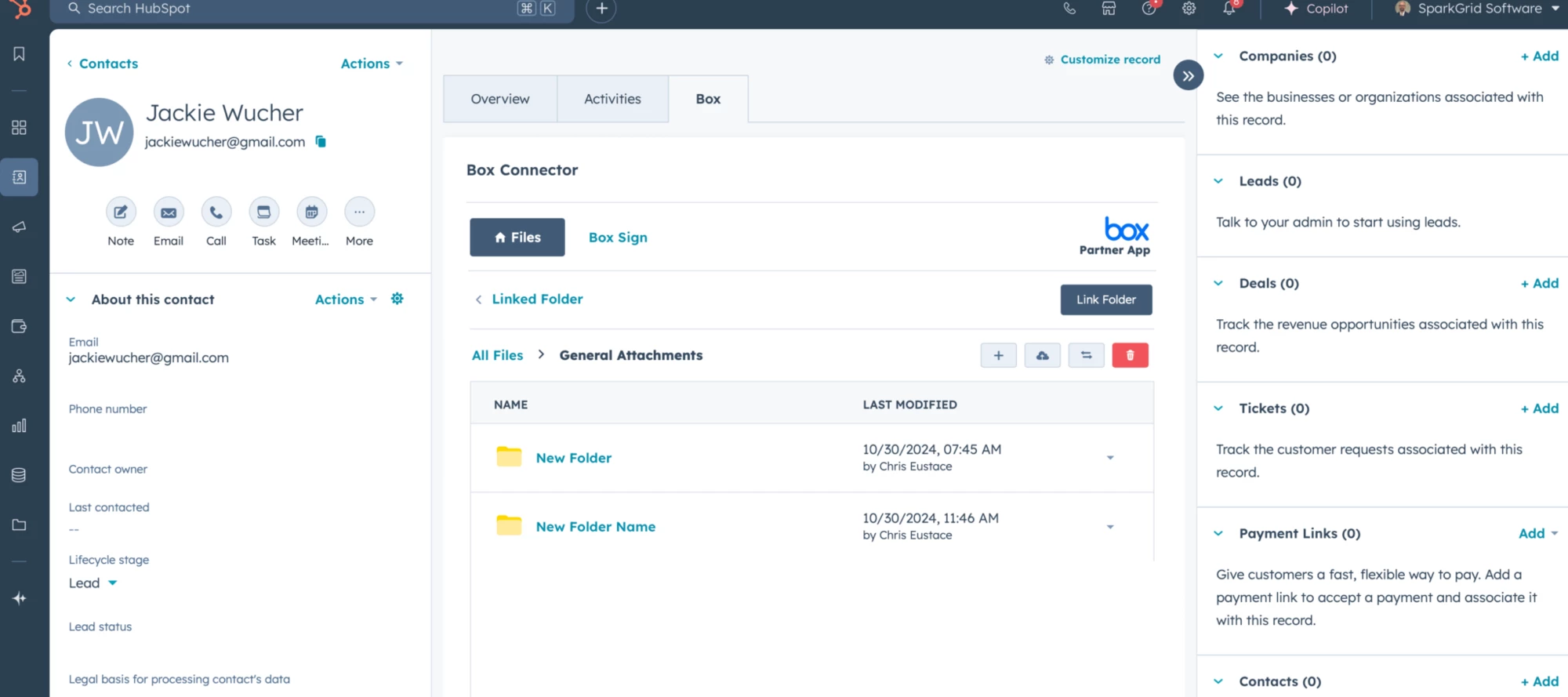Open bookmarks icon in left sidebar

coord(20,54)
